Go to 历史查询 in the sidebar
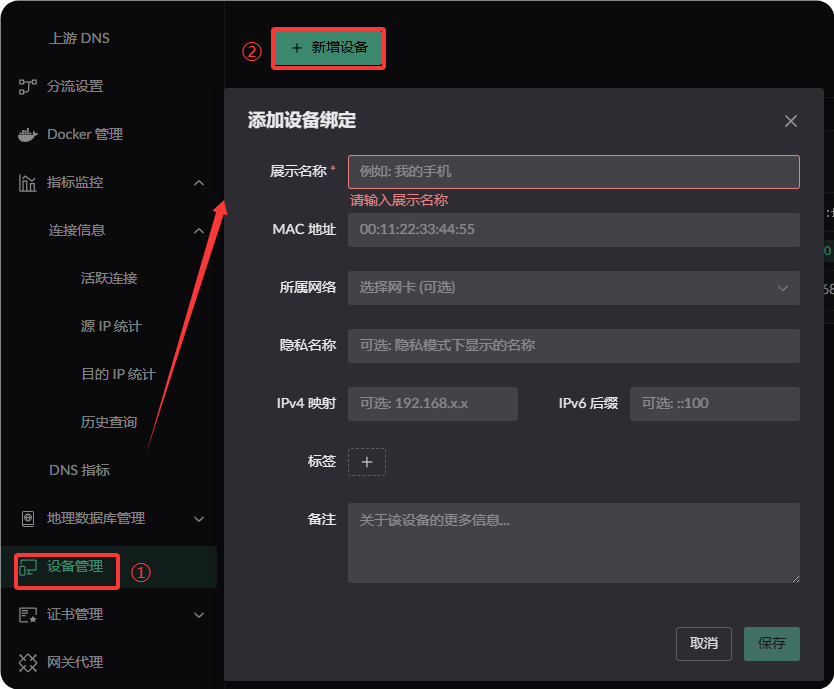This screenshot has height=689, width=834. (109, 422)
